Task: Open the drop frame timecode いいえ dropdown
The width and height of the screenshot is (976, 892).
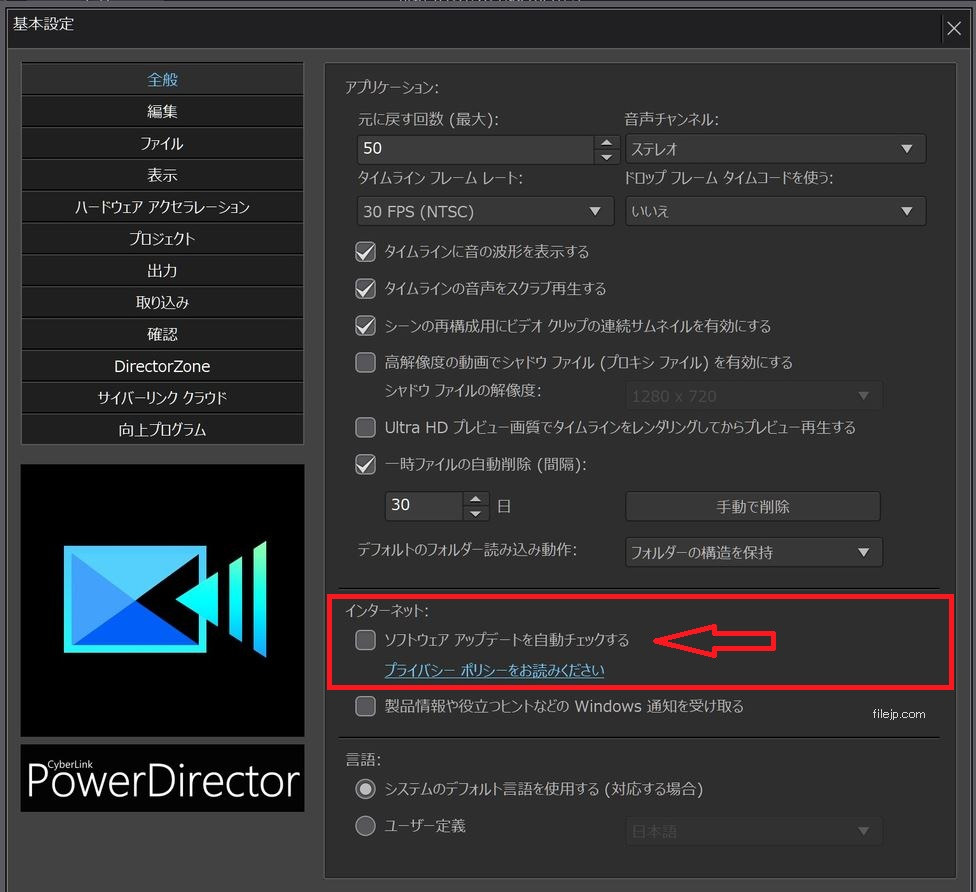Action: 776,211
